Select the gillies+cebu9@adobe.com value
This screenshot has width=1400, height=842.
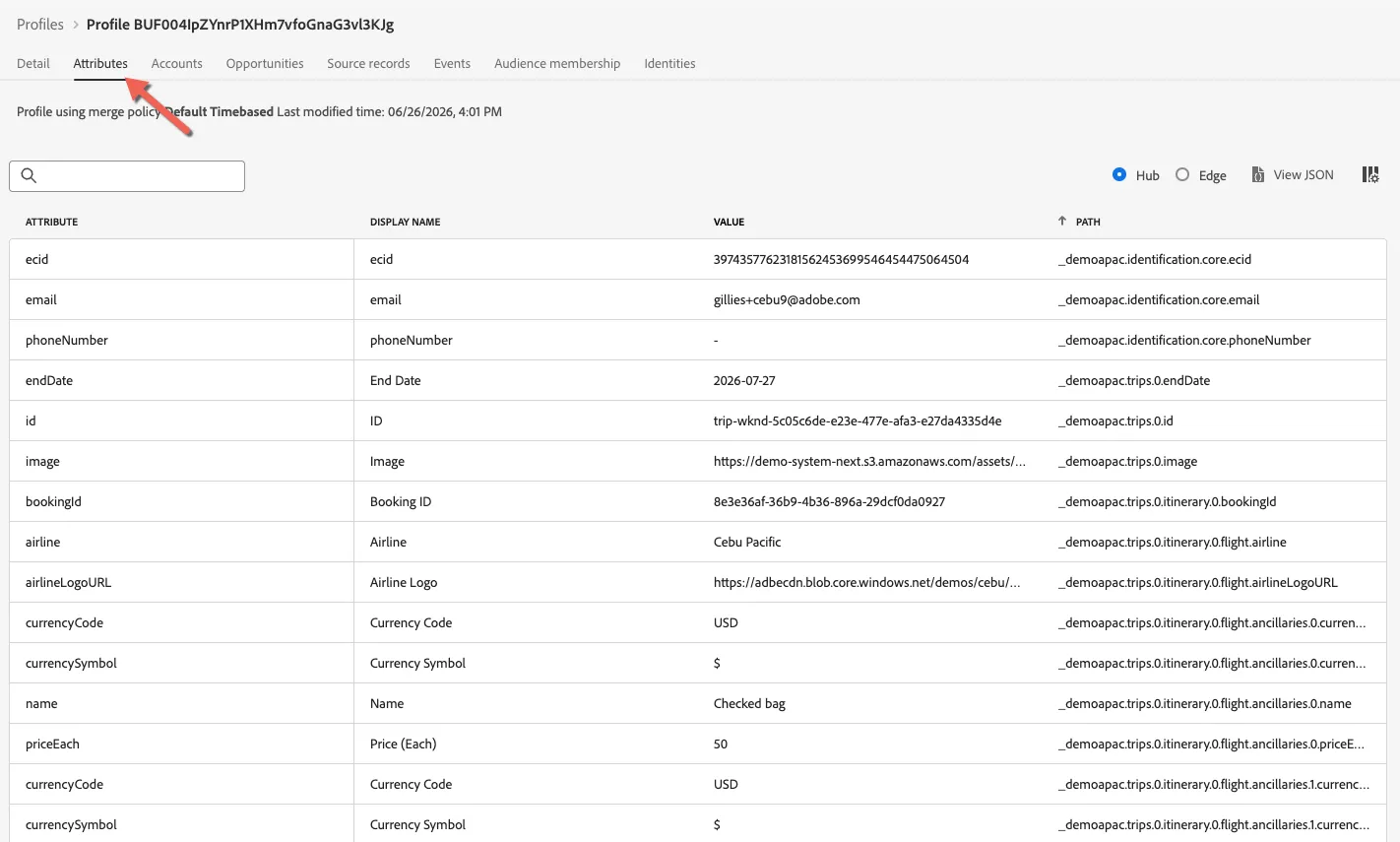(787, 300)
